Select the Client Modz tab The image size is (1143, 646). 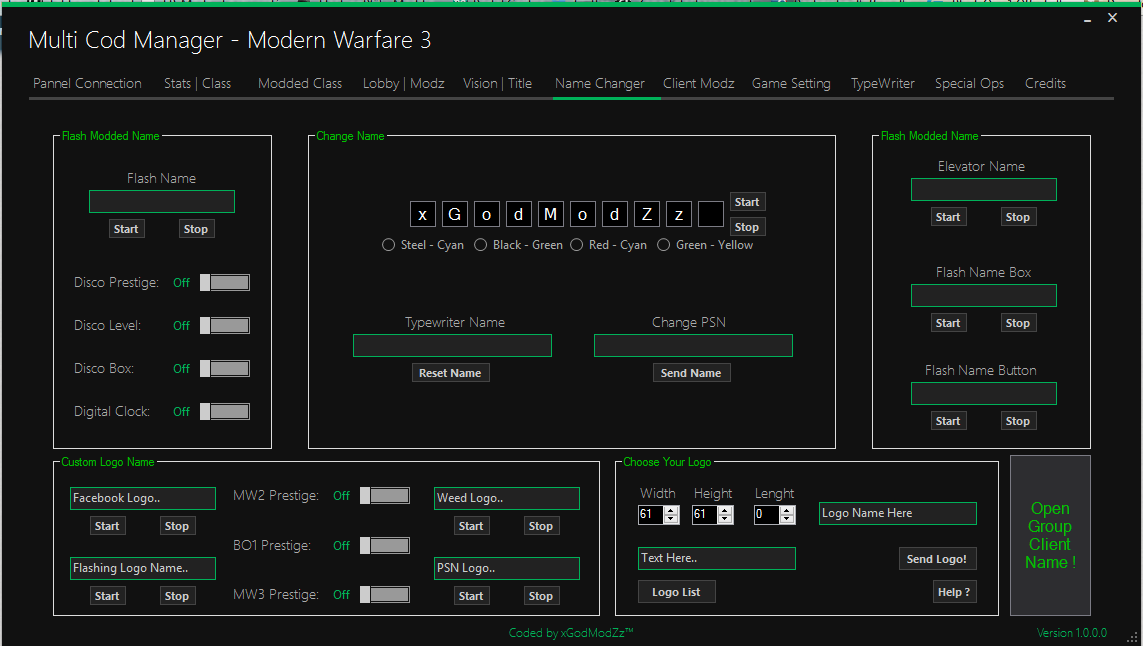[698, 83]
